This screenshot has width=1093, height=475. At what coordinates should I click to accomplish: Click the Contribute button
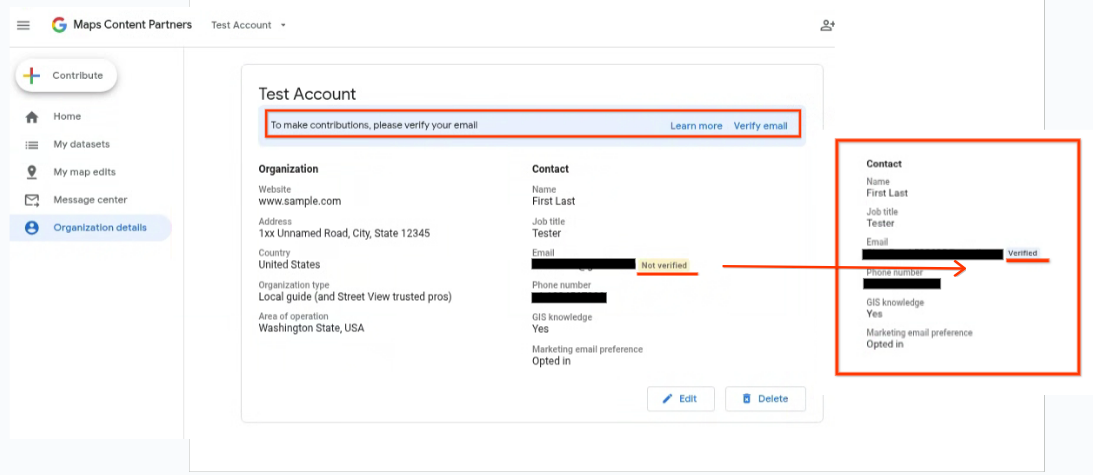tap(66, 75)
